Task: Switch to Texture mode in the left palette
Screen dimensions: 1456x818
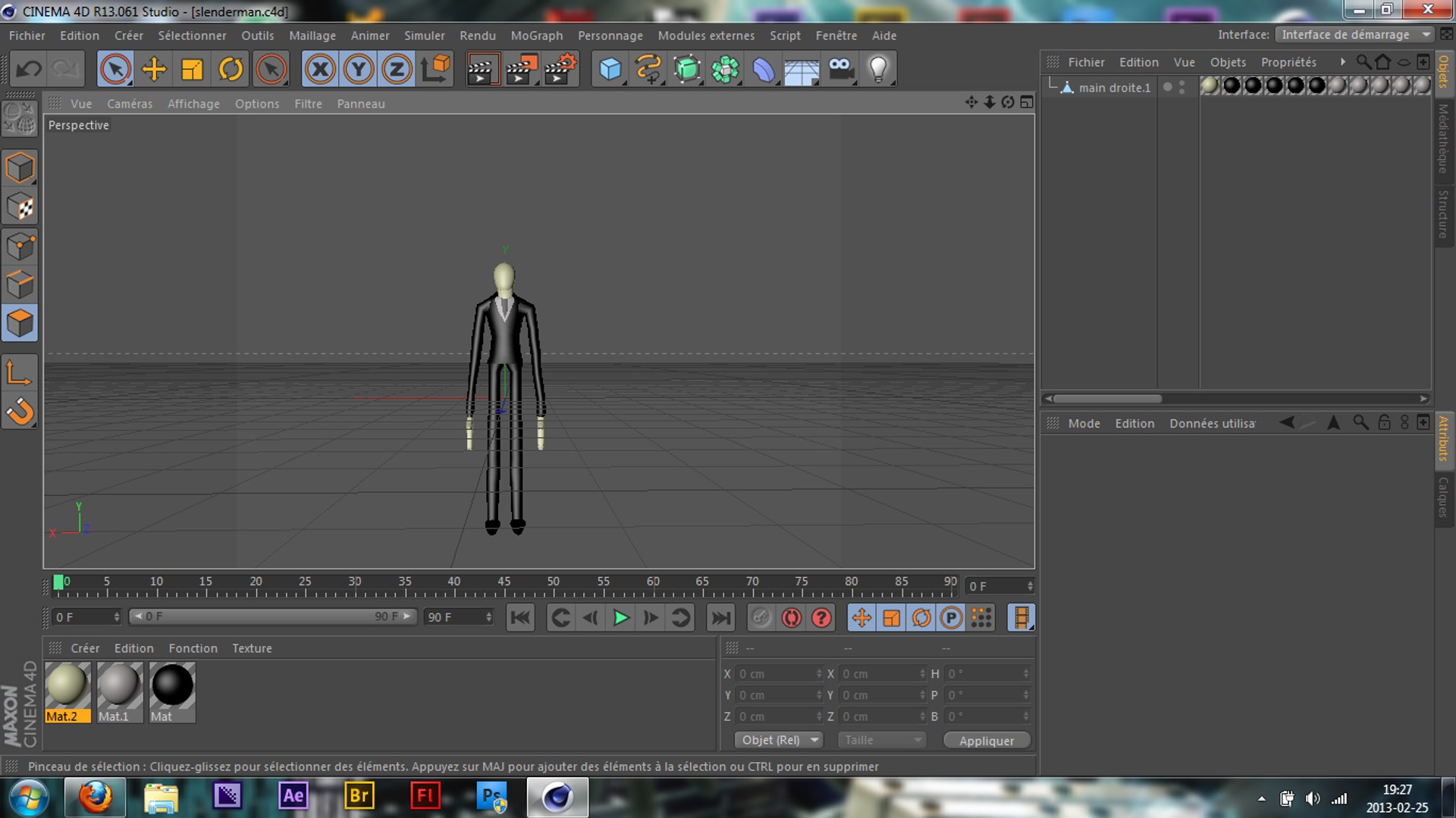Action: point(20,207)
